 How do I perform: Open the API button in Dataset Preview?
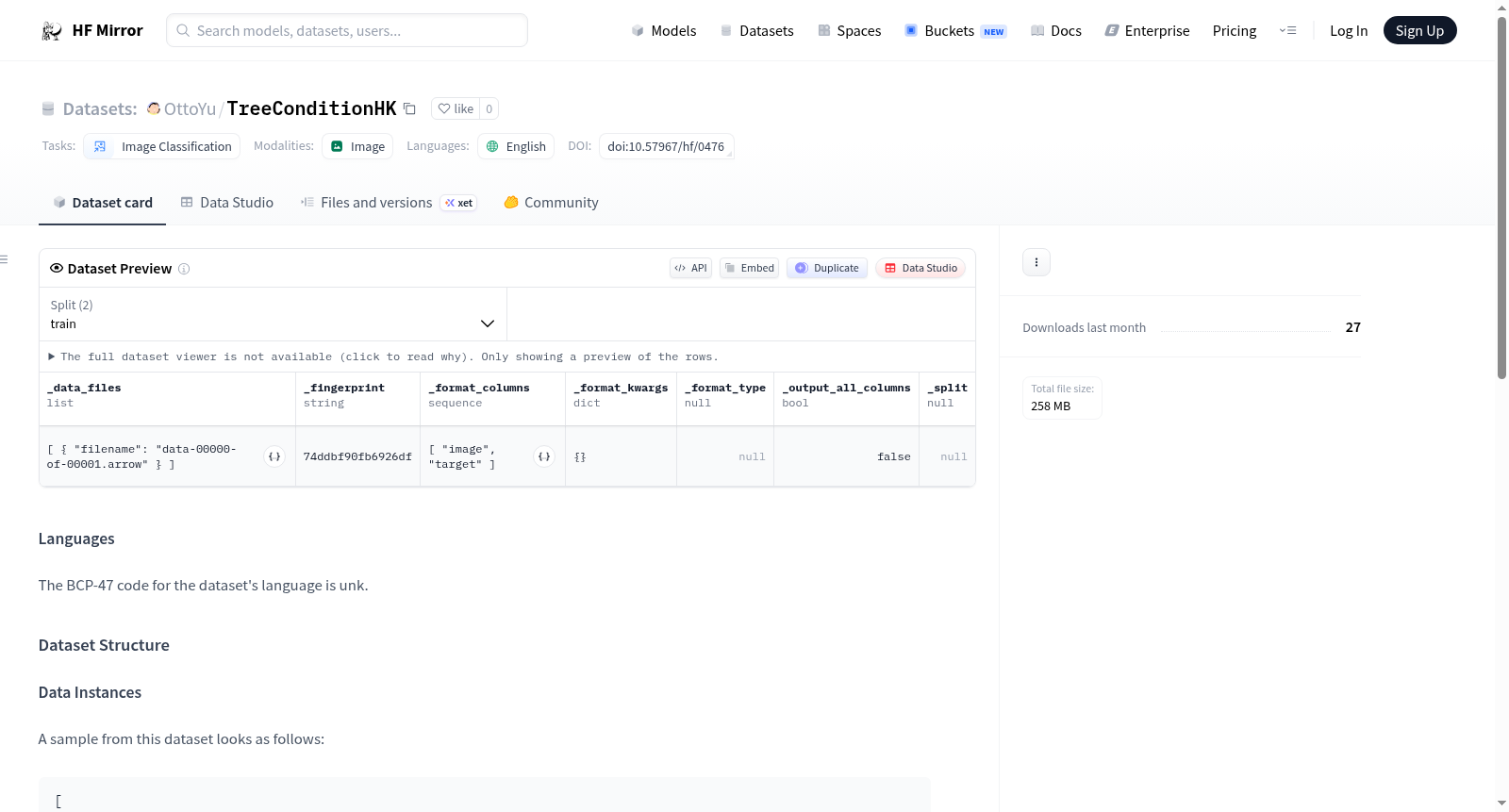click(690, 269)
